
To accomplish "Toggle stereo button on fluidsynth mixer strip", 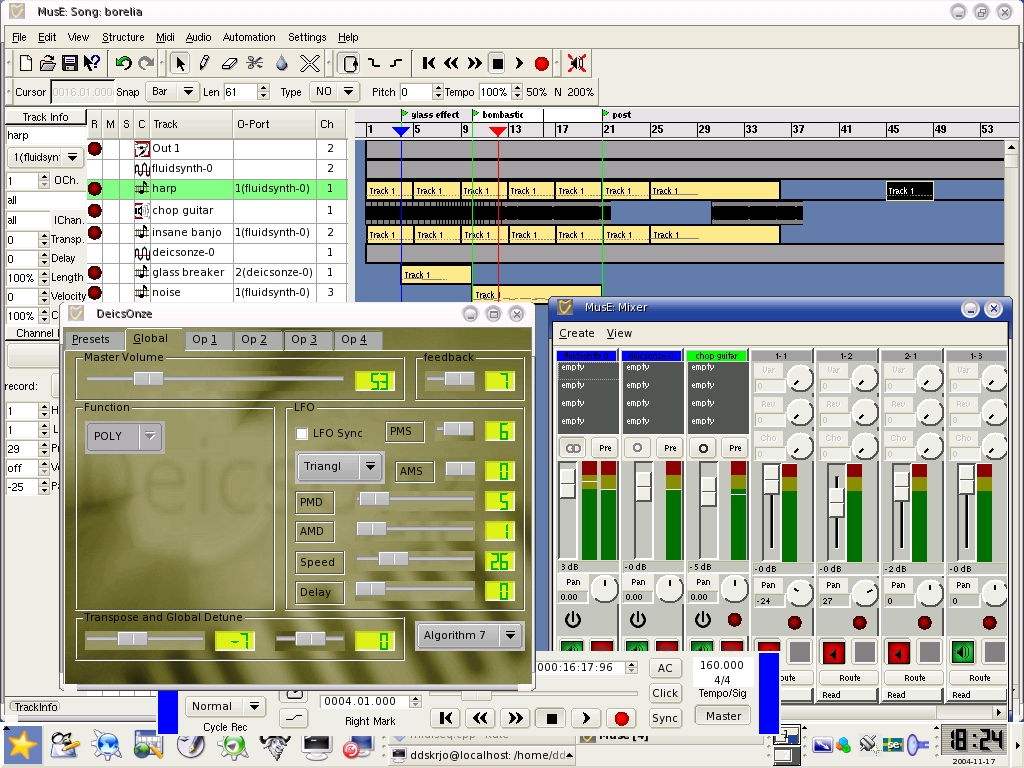I will (x=573, y=448).
